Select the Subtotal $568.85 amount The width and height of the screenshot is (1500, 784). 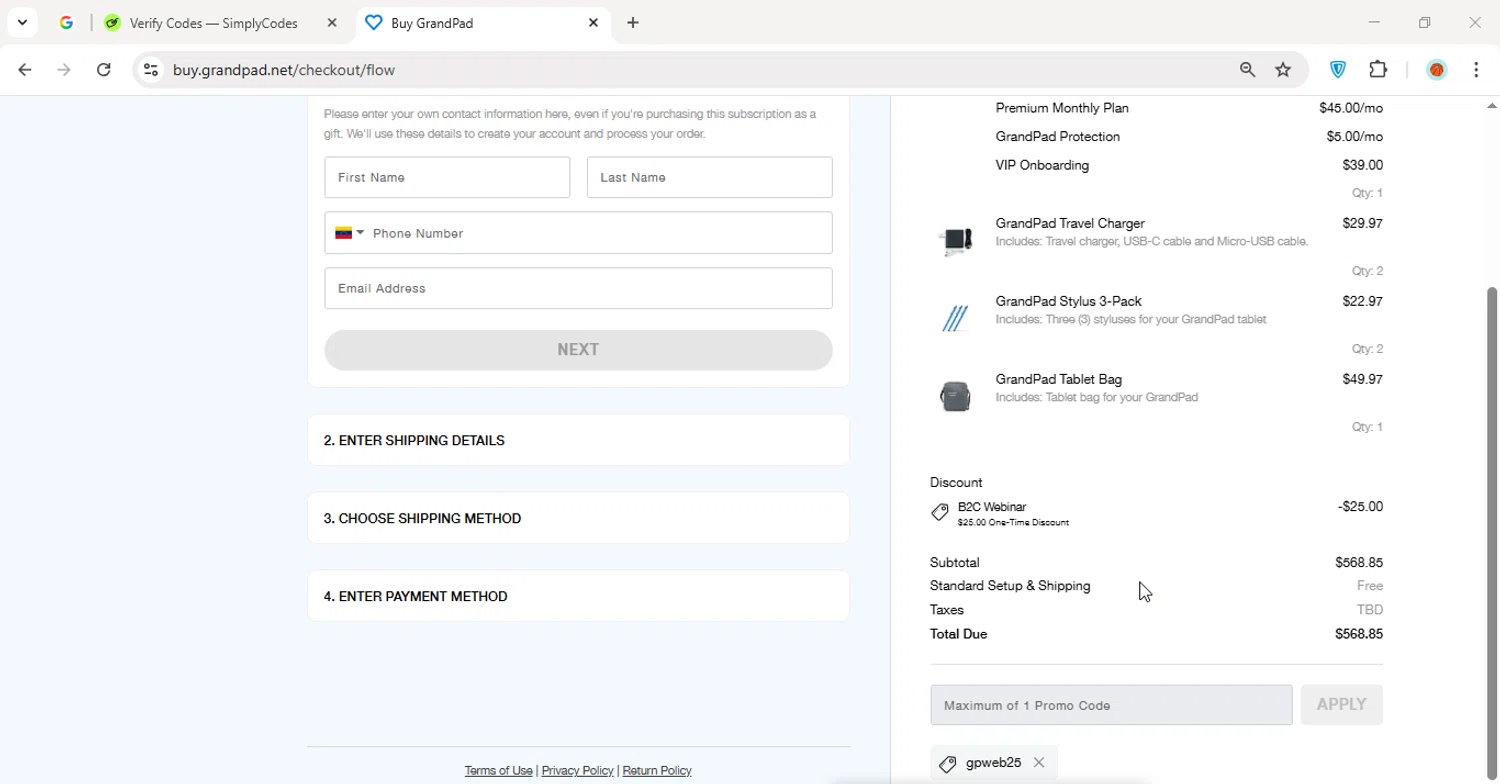click(x=1359, y=563)
